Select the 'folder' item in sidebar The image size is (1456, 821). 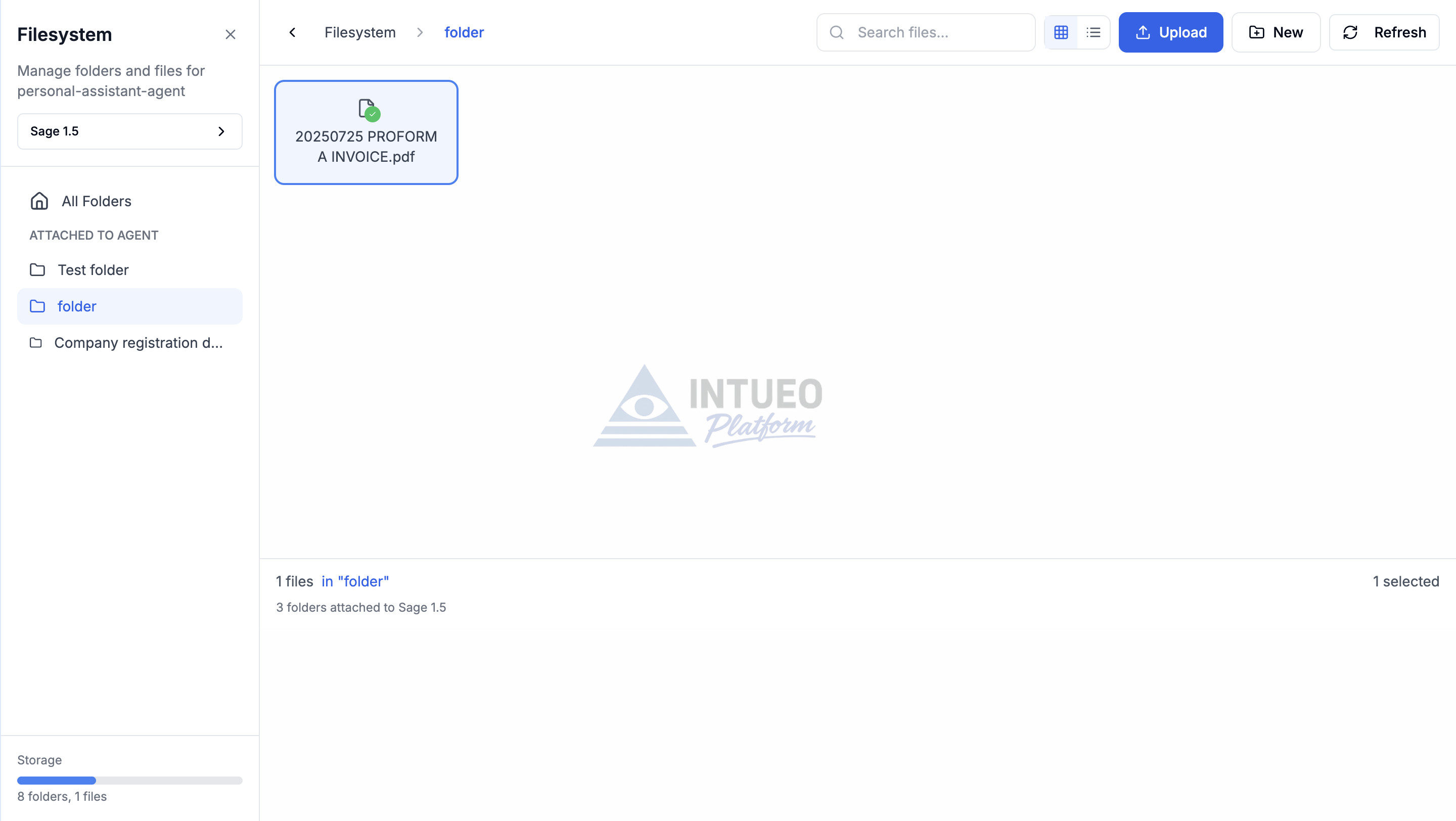point(77,306)
